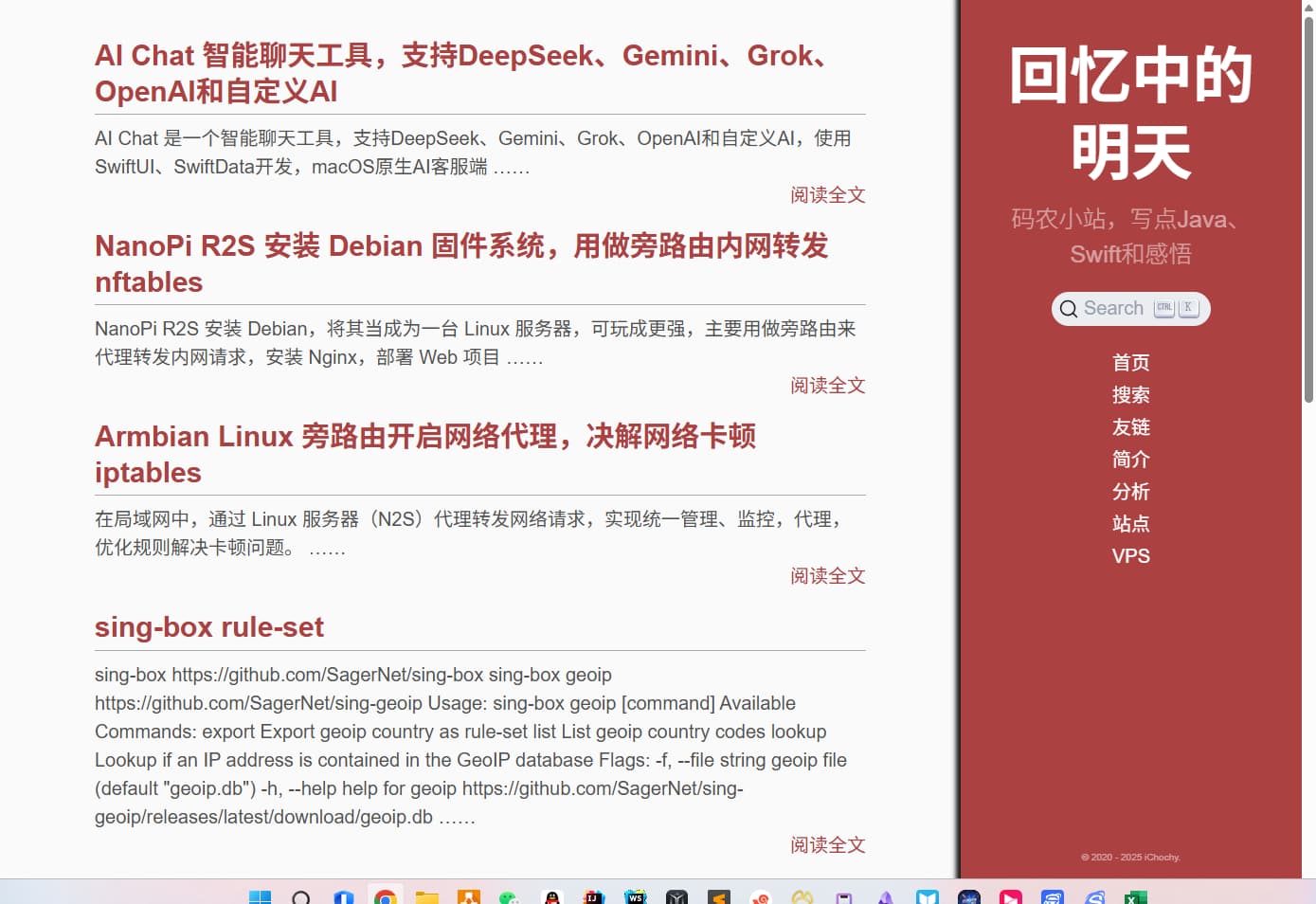The image size is (1316, 904).
Task: Open Excel from the taskbar
Action: click(1135, 896)
